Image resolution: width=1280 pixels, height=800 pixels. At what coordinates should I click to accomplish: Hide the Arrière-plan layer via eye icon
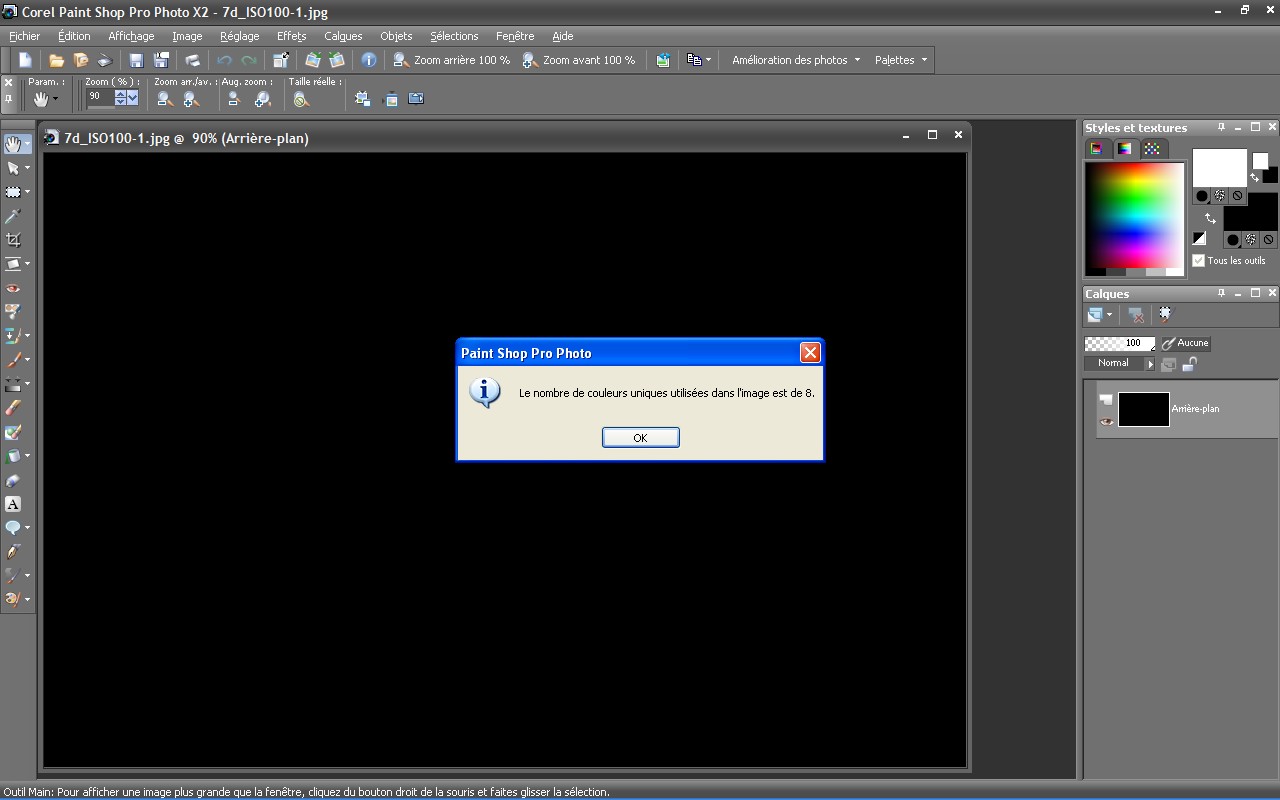[1106, 422]
